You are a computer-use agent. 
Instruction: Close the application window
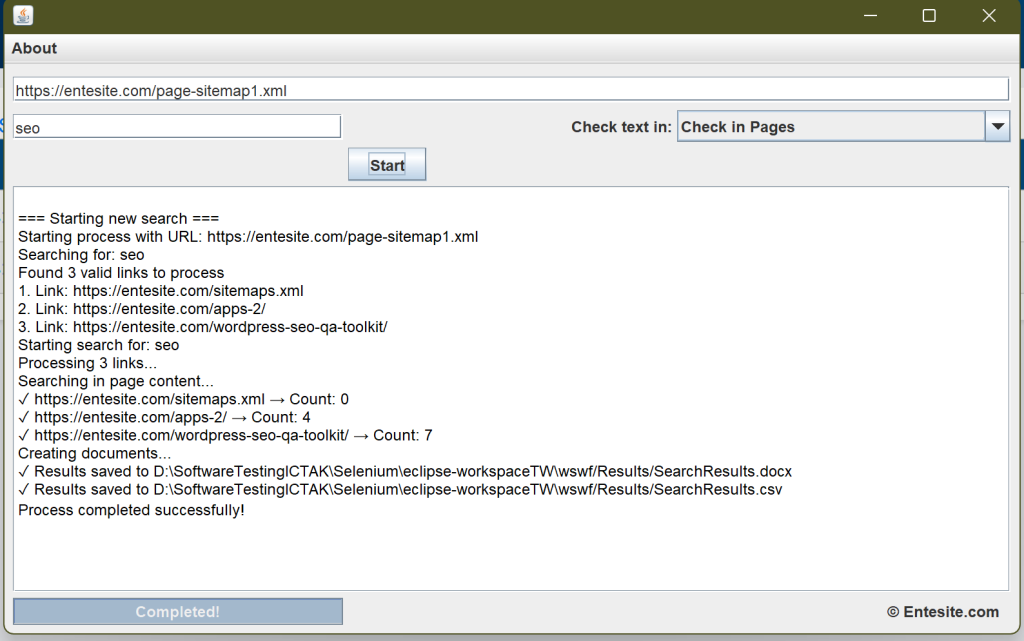(989, 16)
